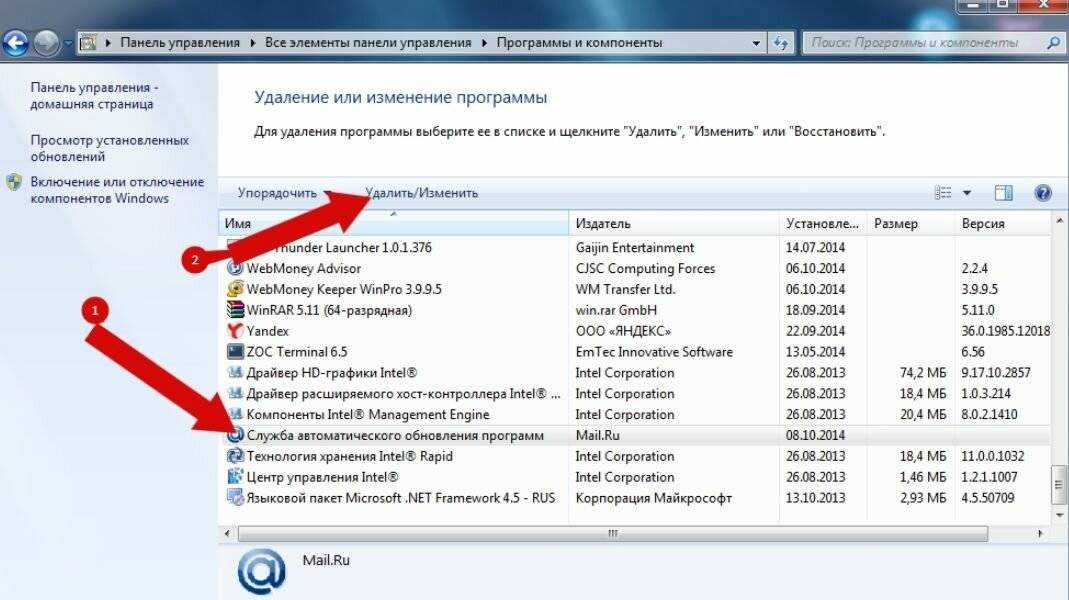Viewport: 1069px width, 600px height.
Task: Expand arrow after Все элементы панели управления
Action: (484, 43)
